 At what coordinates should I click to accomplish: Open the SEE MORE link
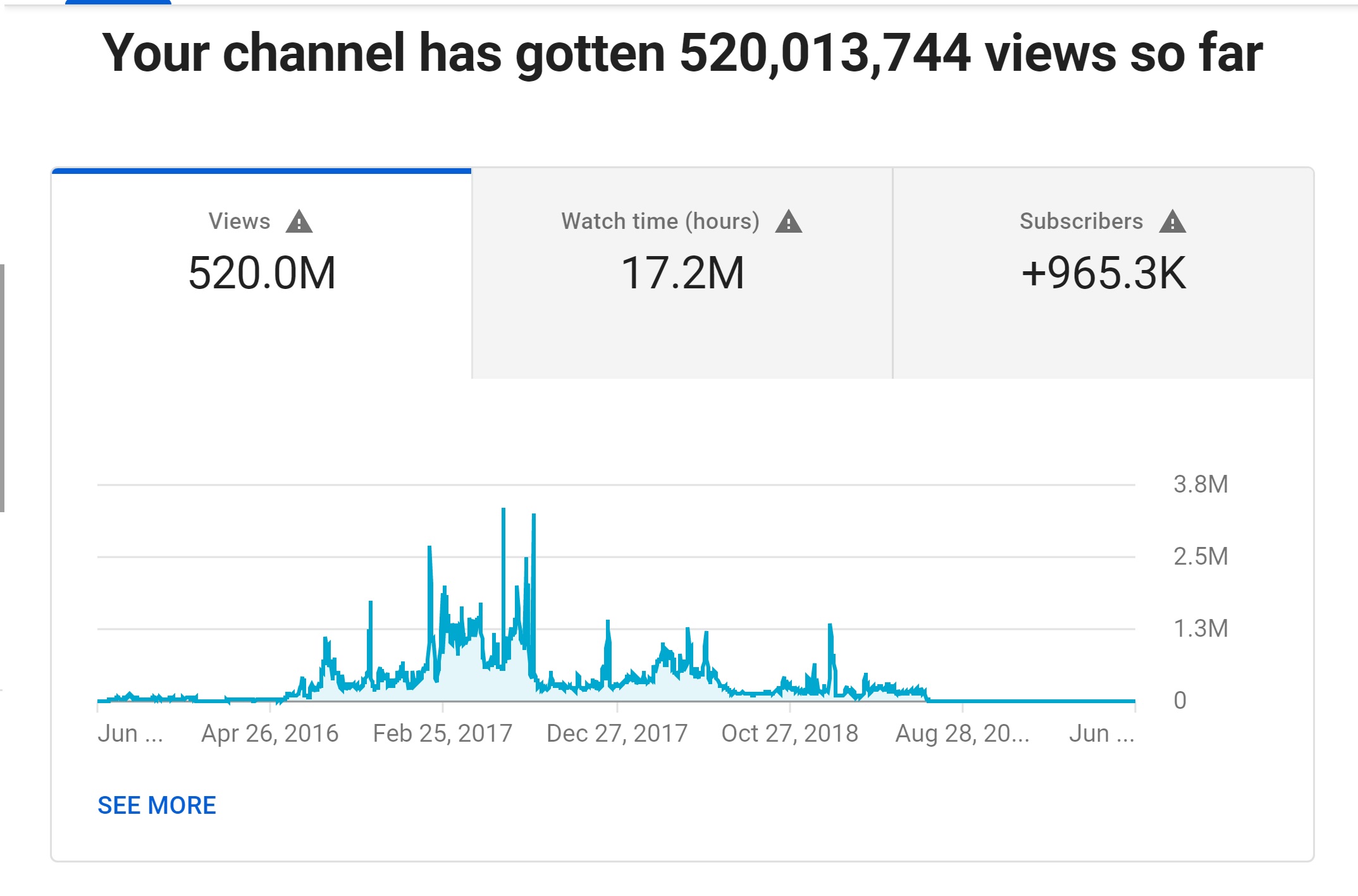pos(157,805)
